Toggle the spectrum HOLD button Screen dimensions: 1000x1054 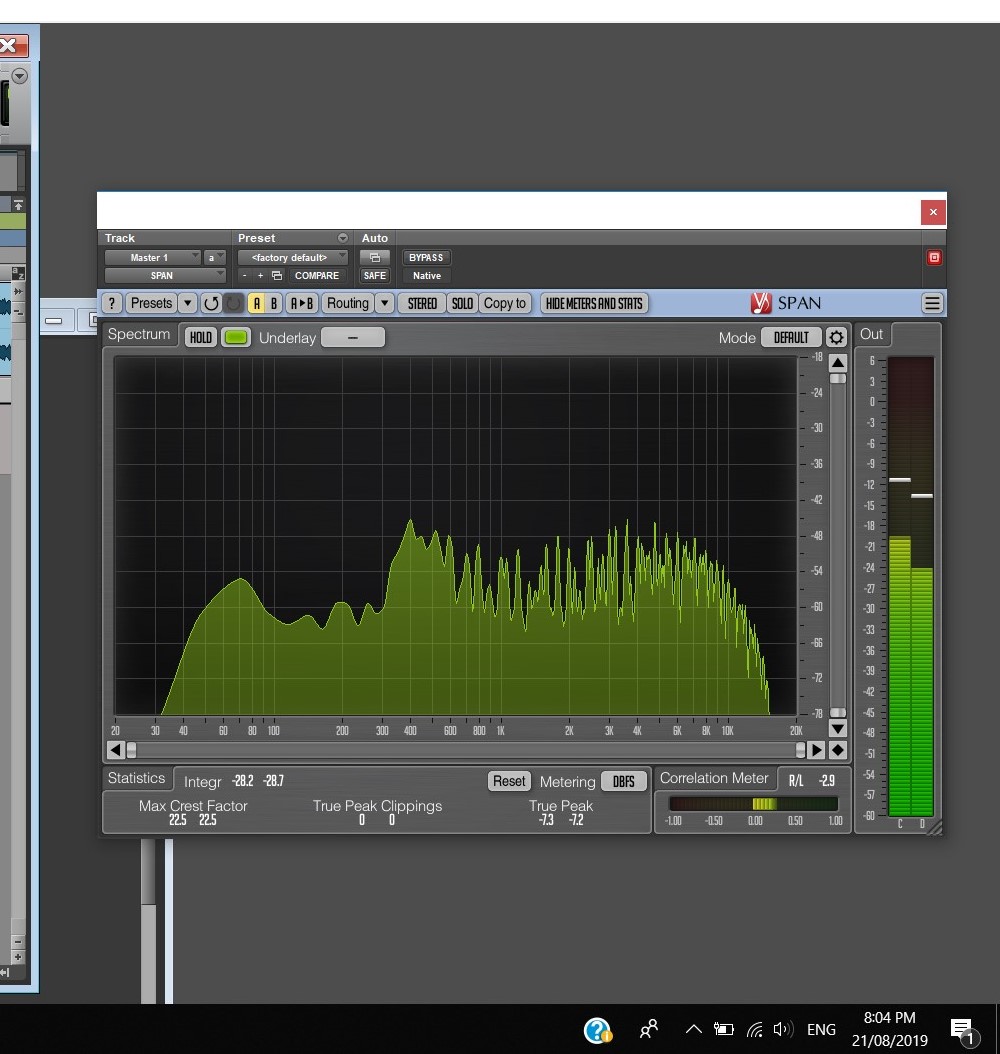(201, 337)
